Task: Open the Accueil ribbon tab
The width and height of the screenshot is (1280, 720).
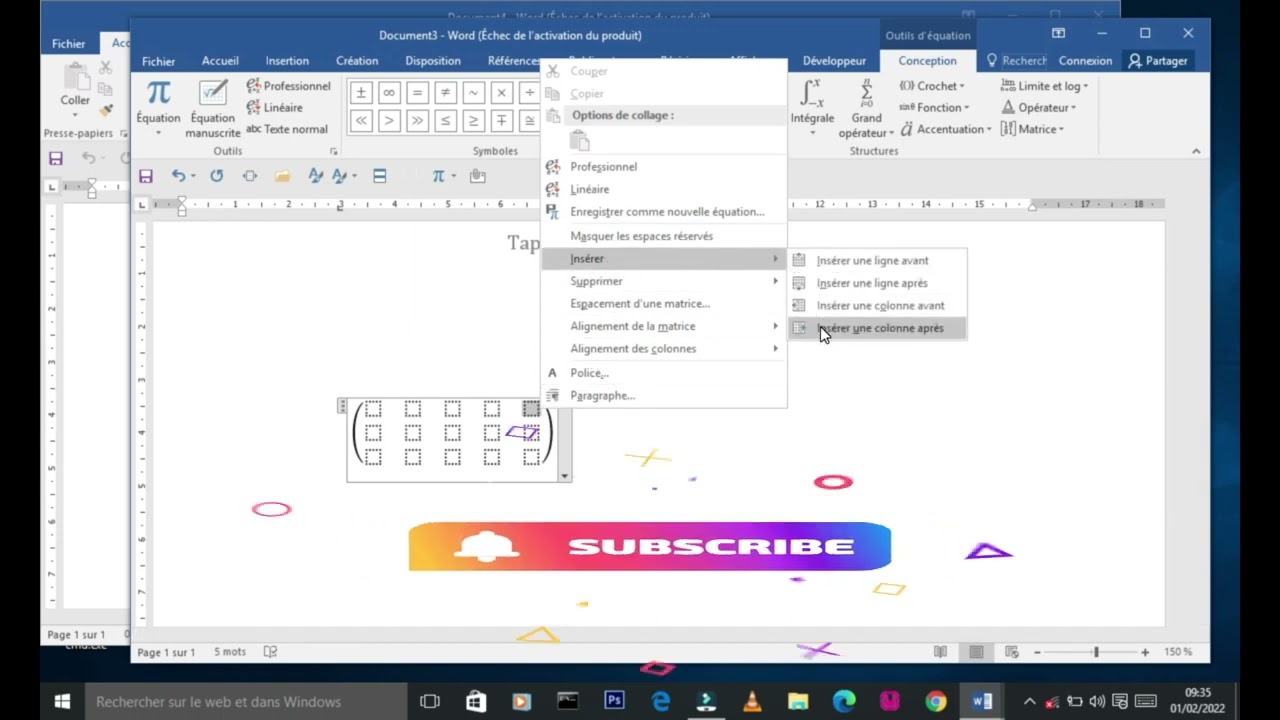Action: (220, 61)
